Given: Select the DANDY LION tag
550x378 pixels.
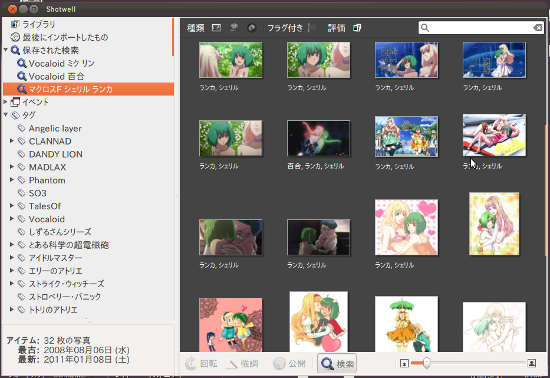Looking at the screenshot, I should 88,154.
